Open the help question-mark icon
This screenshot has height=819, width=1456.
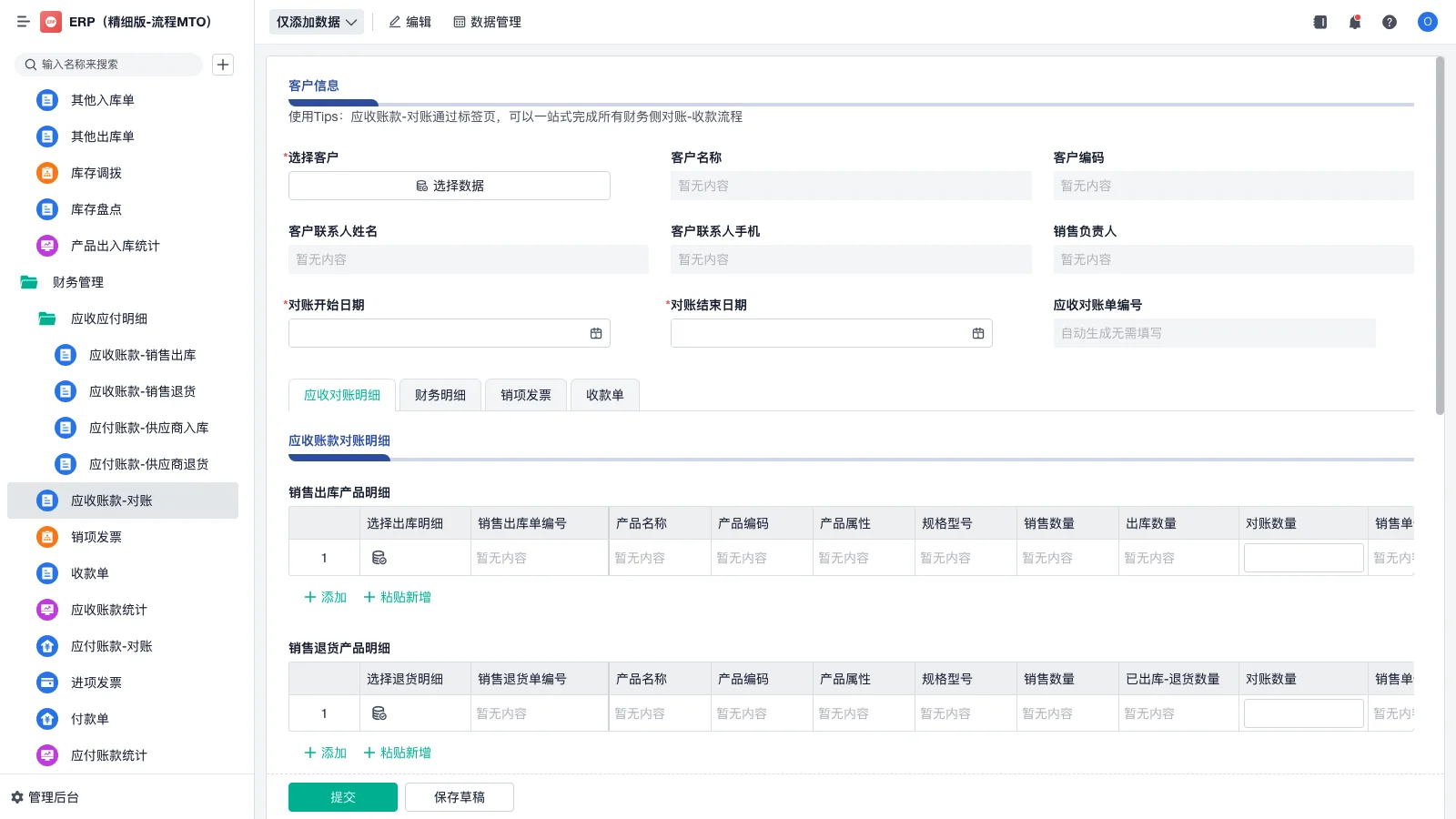(x=1390, y=22)
